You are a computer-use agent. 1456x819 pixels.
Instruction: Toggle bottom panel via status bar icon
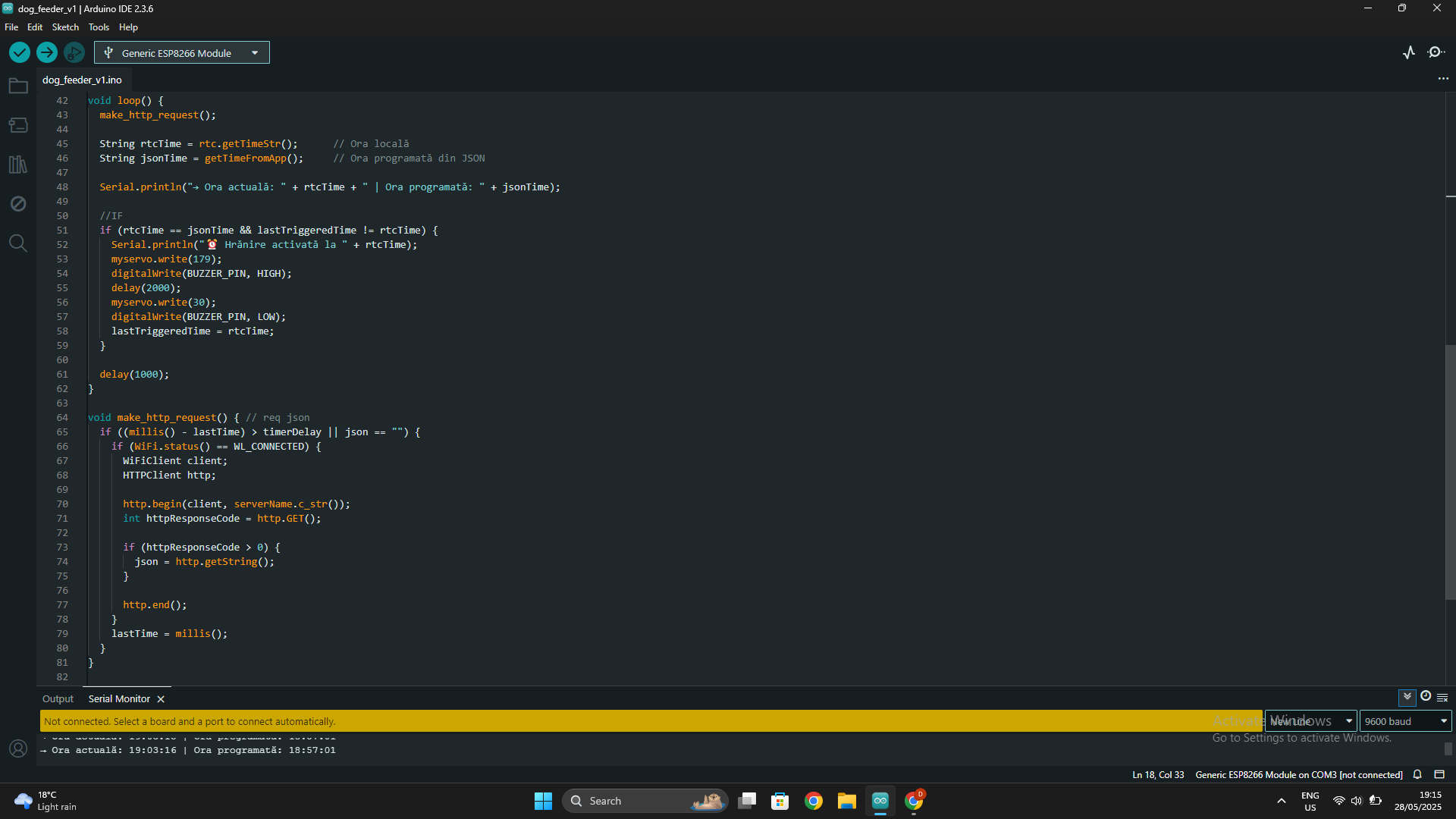[1439, 774]
